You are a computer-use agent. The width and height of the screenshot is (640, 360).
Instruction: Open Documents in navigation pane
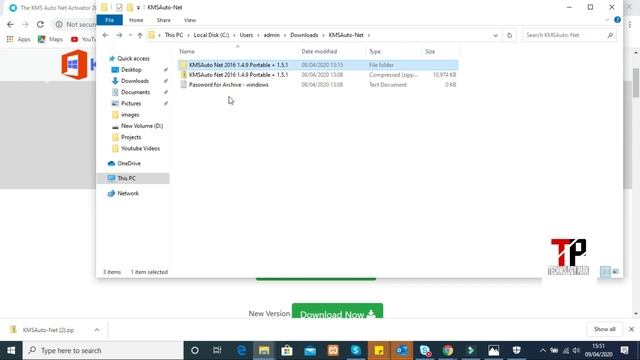[135, 92]
